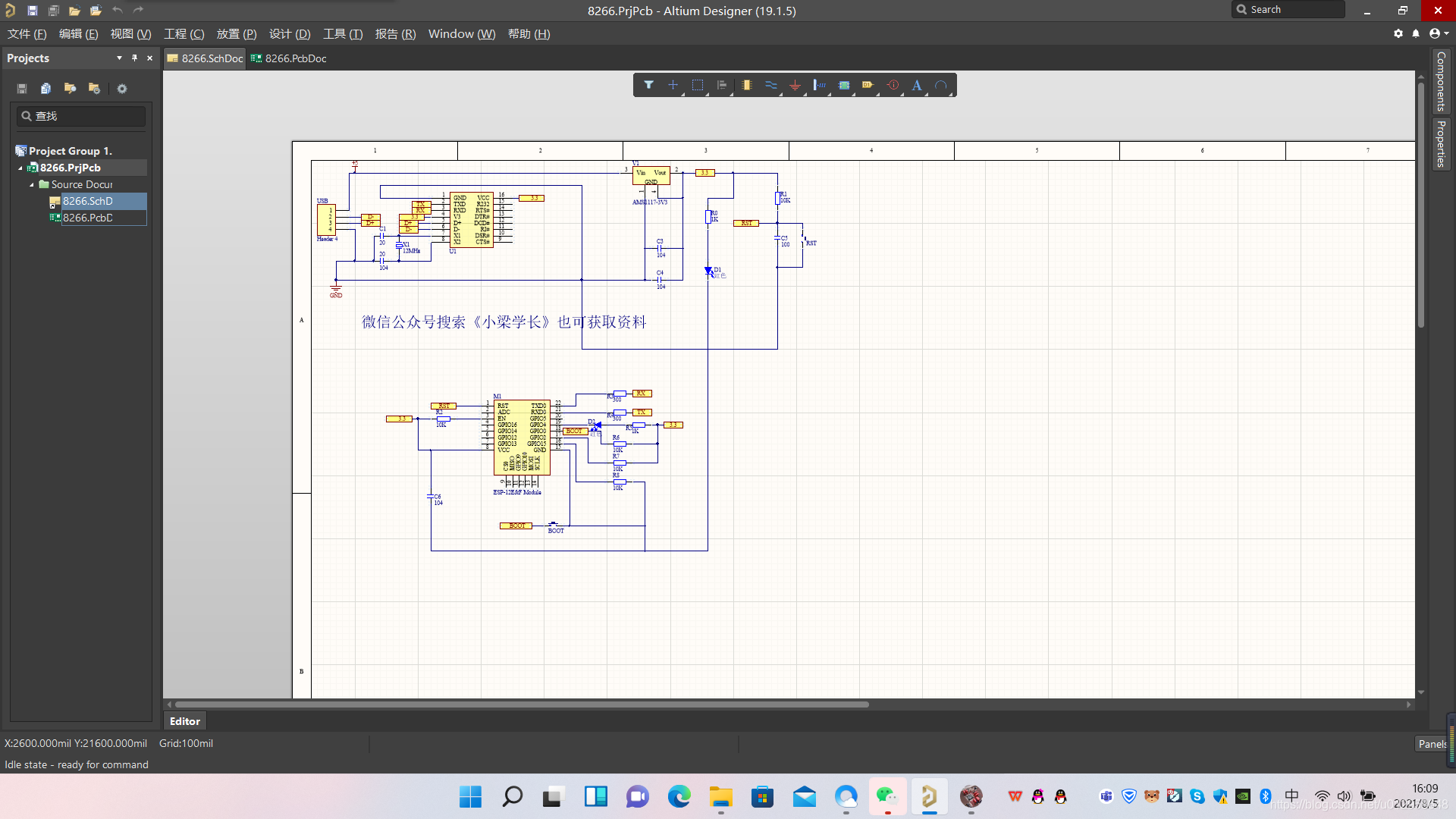Select the place bus entry tool

coord(820,85)
